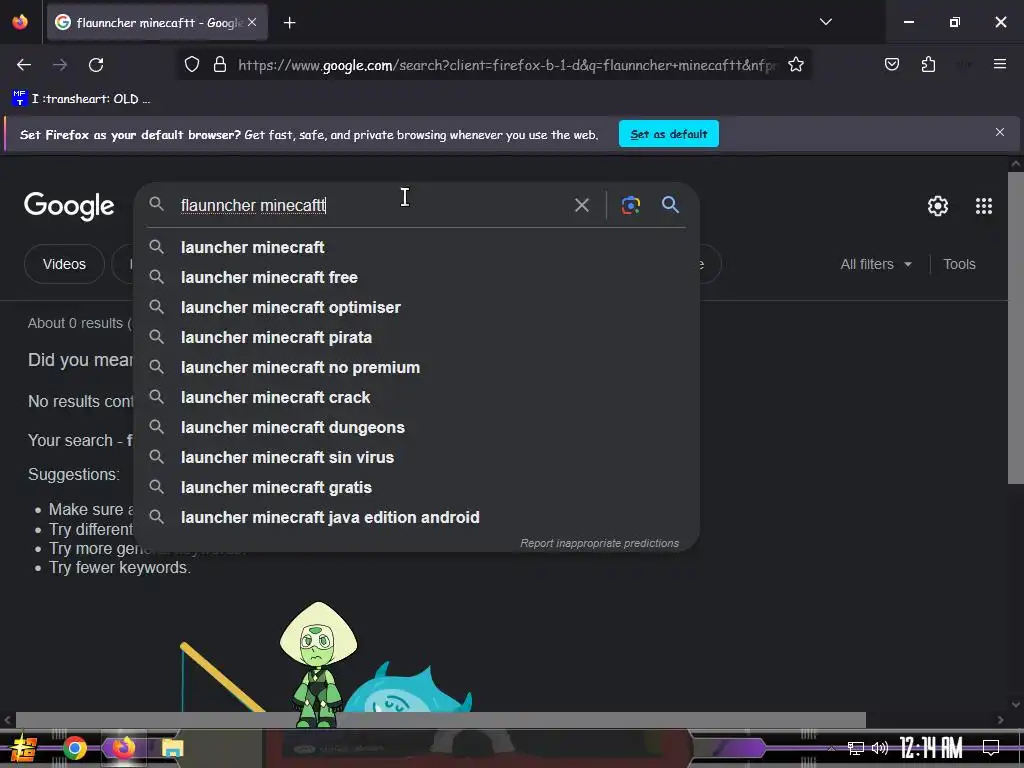Open the tracking protection shield icon

(x=191, y=65)
